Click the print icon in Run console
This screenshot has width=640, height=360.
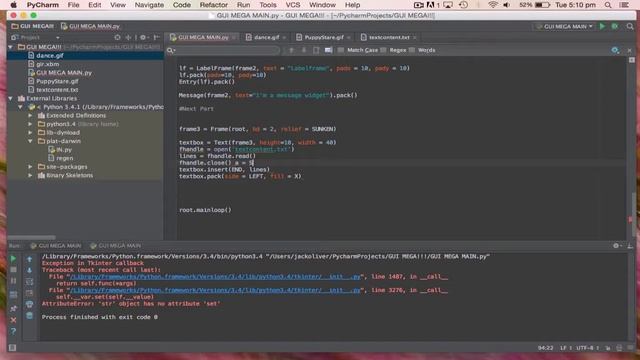[x=29, y=304]
